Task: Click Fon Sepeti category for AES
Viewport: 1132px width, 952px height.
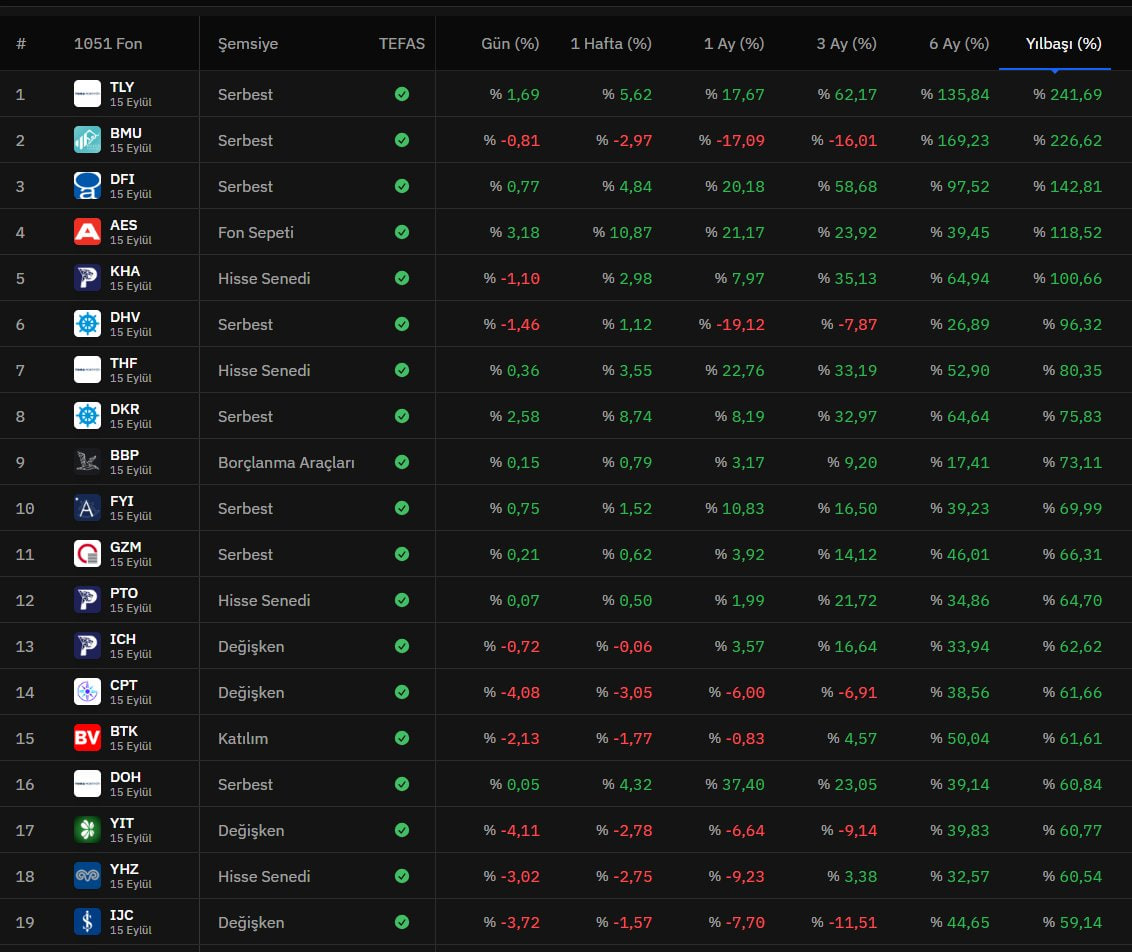Action: point(256,232)
